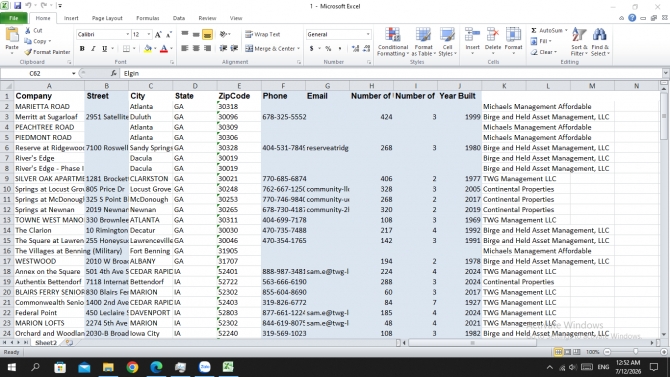The image size is (670, 377).
Task: Open Find & Select binoculars
Action: [599, 41]
